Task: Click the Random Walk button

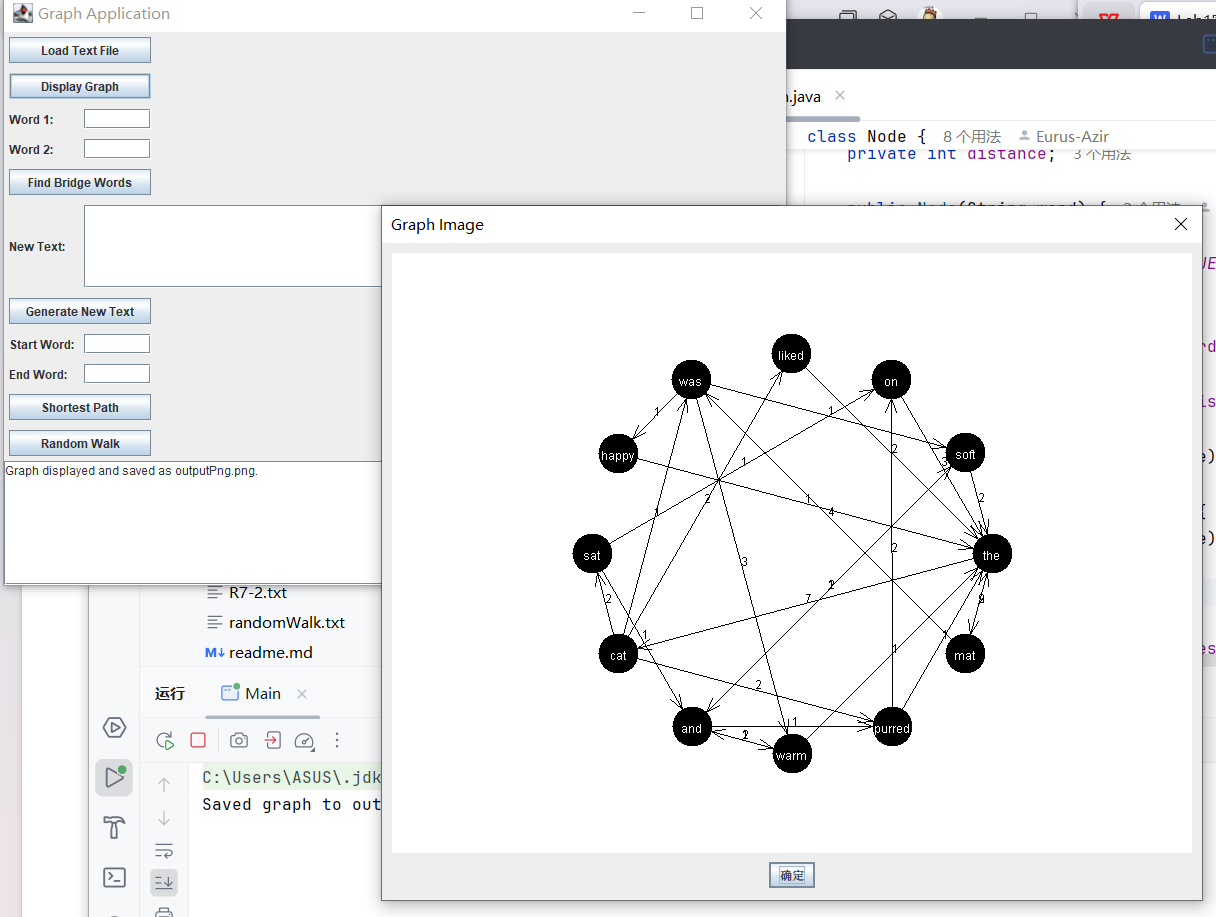Action: pos(80,443)
